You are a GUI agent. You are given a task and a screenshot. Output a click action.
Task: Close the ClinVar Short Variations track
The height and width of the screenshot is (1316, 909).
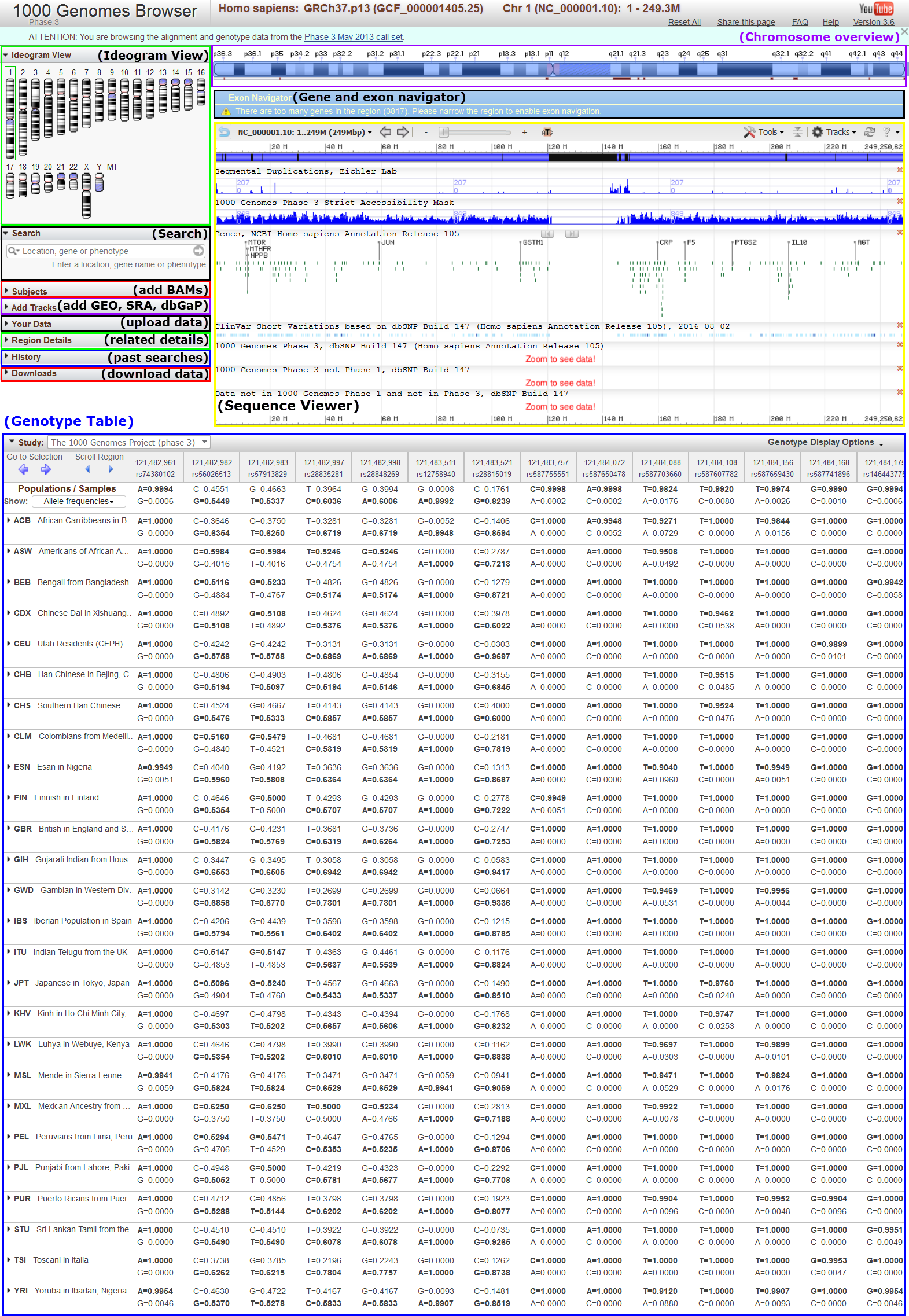coord(900,325)
